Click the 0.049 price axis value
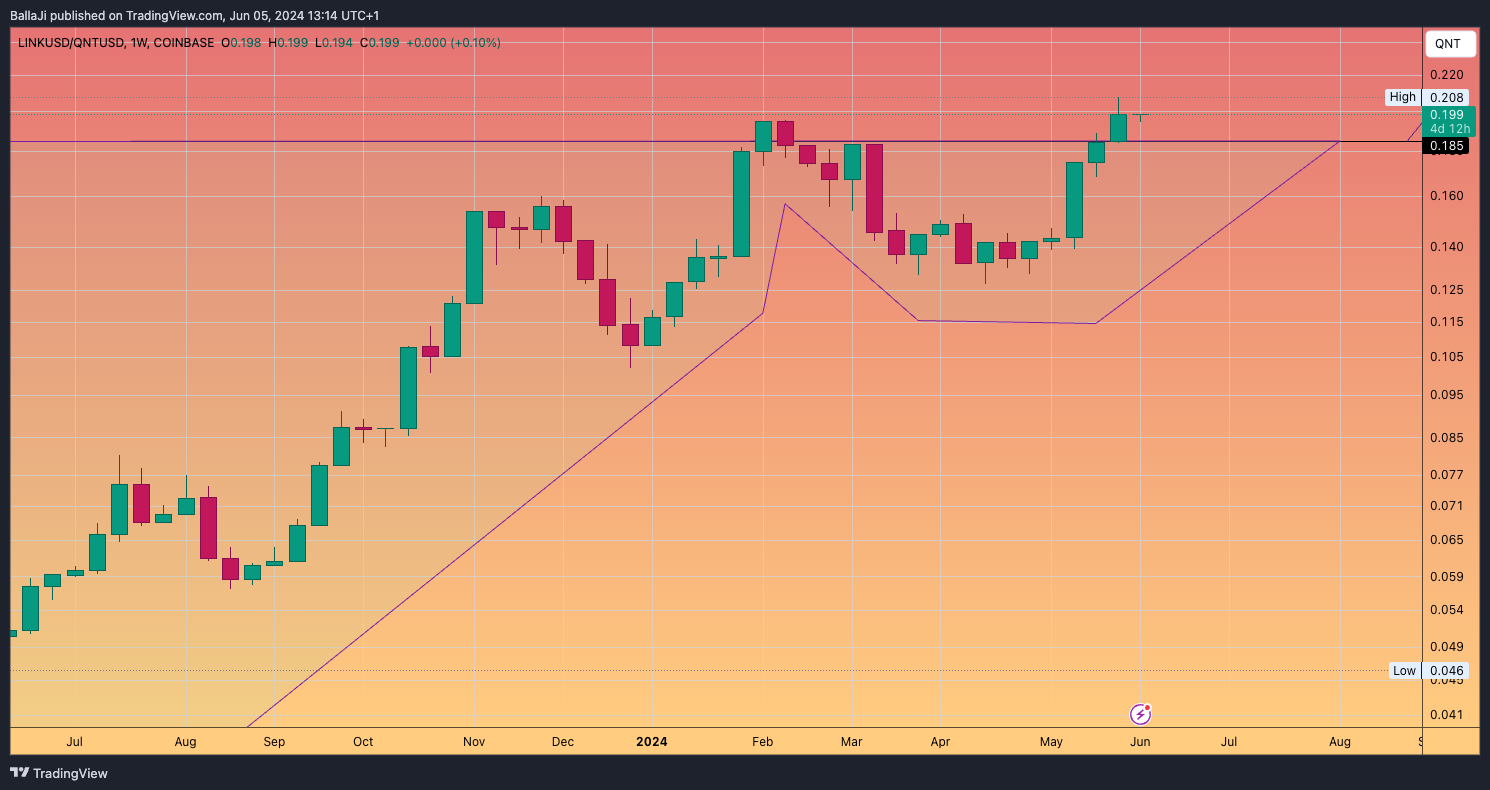This screenshot has width=1490, height=790. point(1447,647)
